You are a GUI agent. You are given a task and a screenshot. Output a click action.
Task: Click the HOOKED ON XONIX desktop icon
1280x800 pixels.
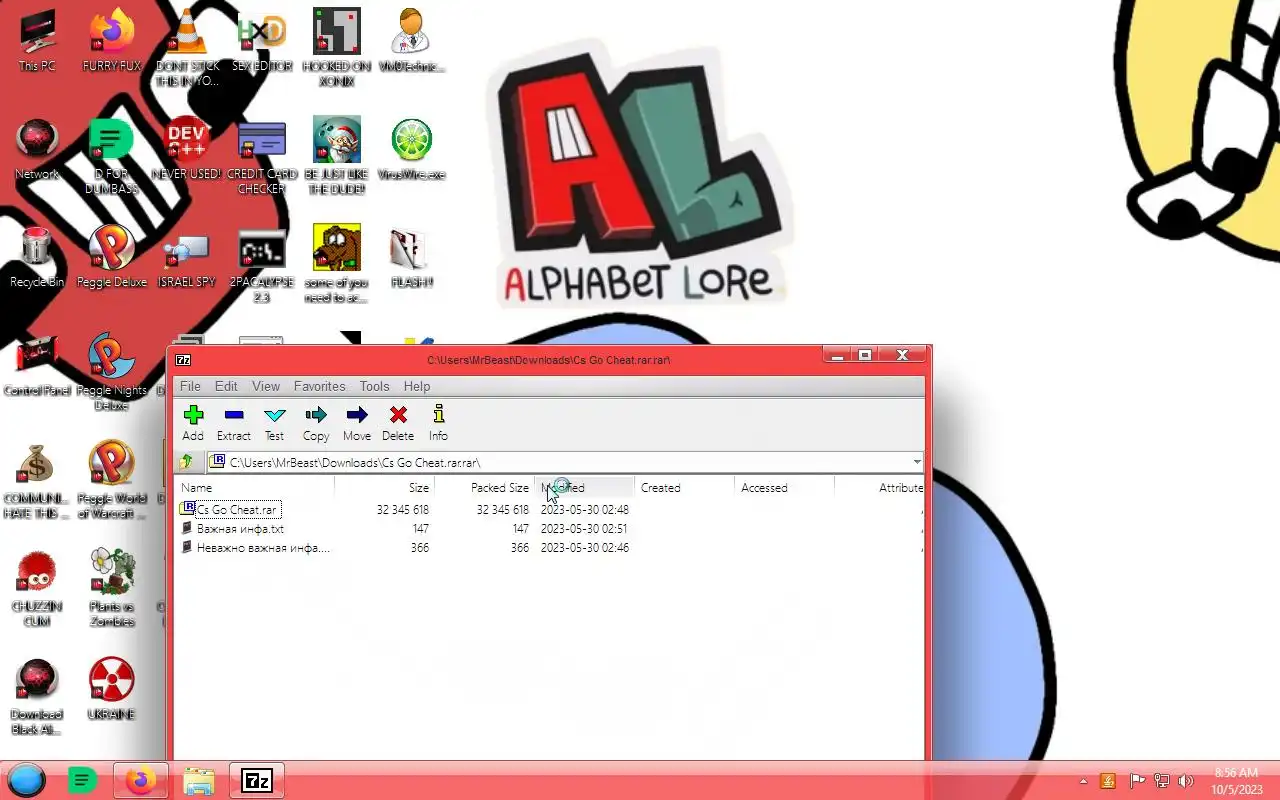[x=337, y=48]
